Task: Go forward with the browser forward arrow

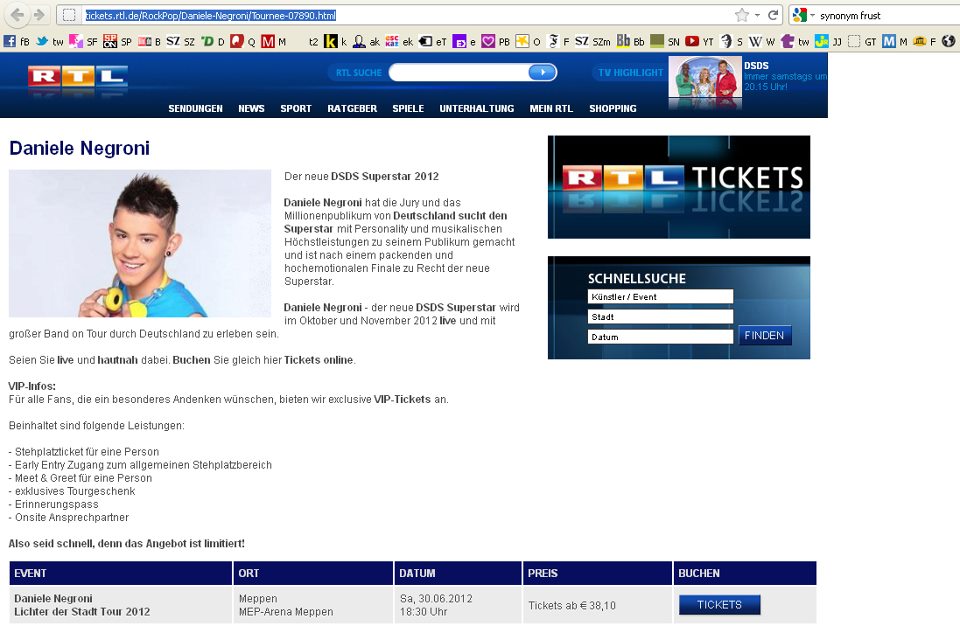Action: [x=40, y=15]
